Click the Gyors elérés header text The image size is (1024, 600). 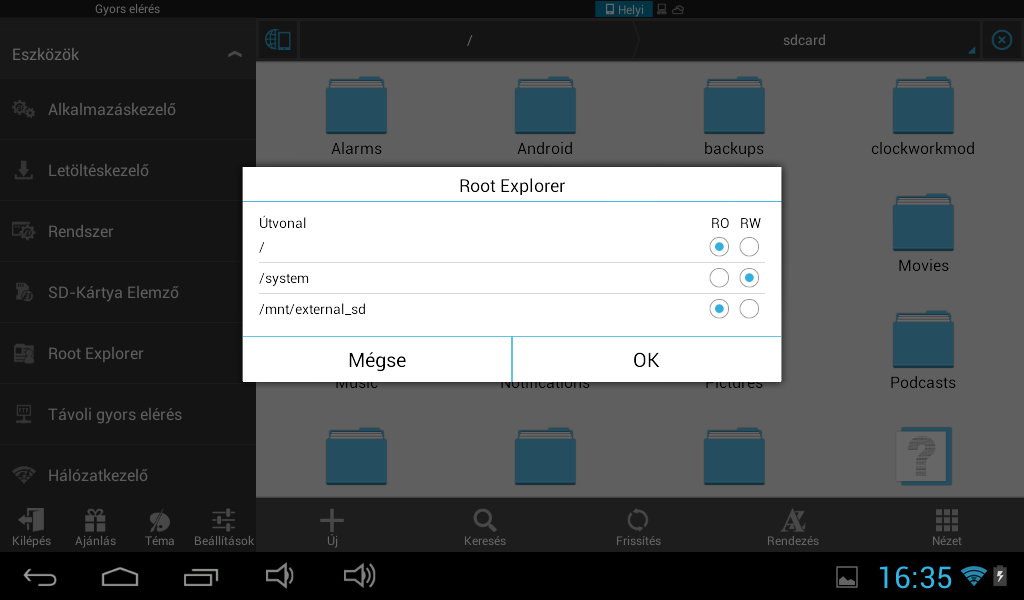tap(127, 9)
